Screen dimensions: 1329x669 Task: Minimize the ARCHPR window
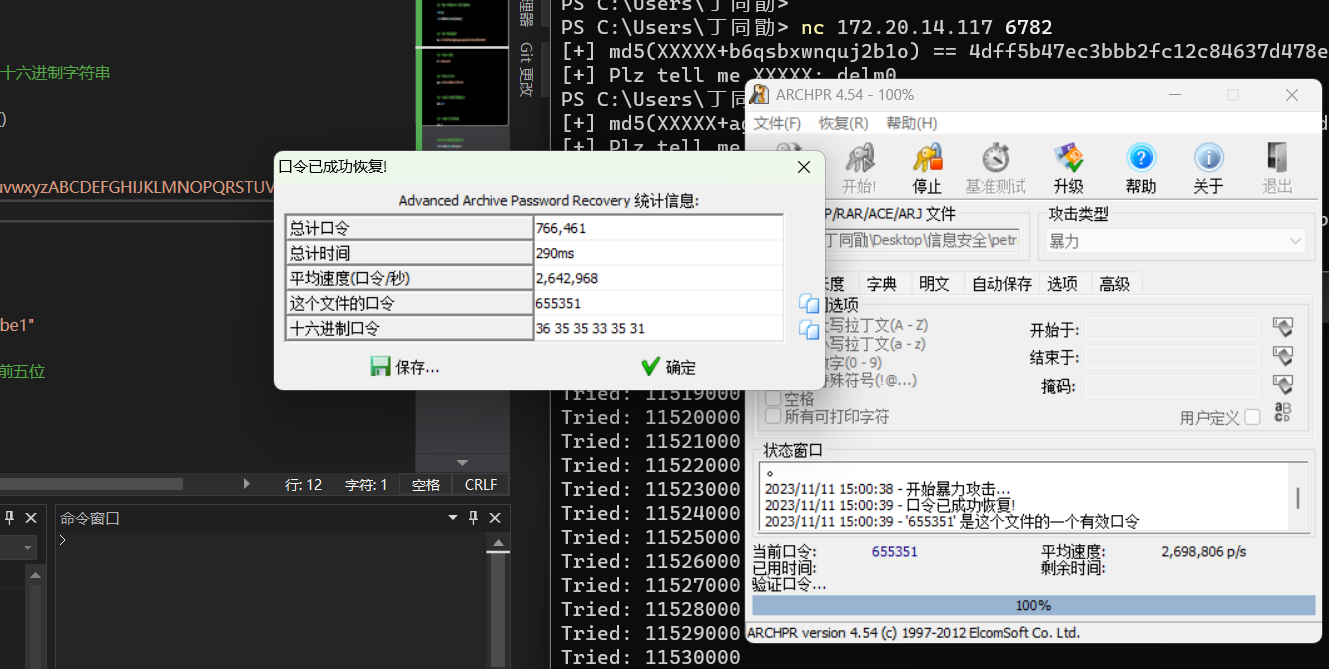[1174, 95]
